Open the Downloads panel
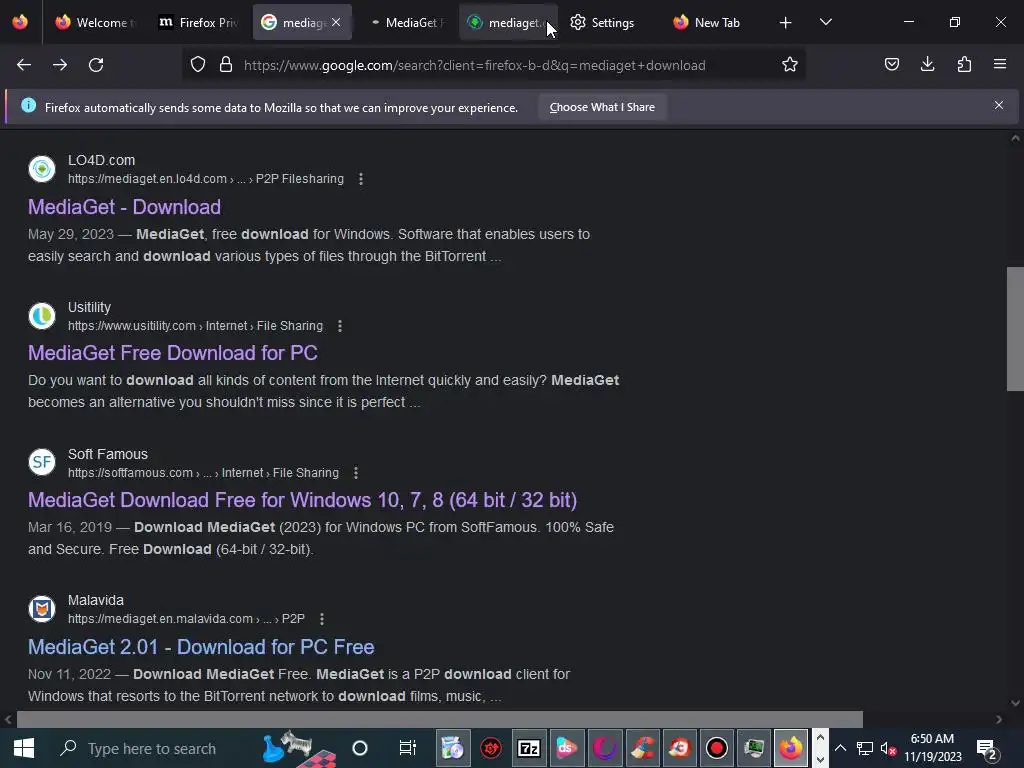This screenshot has height=768, width=1024. tap(927, 65)
